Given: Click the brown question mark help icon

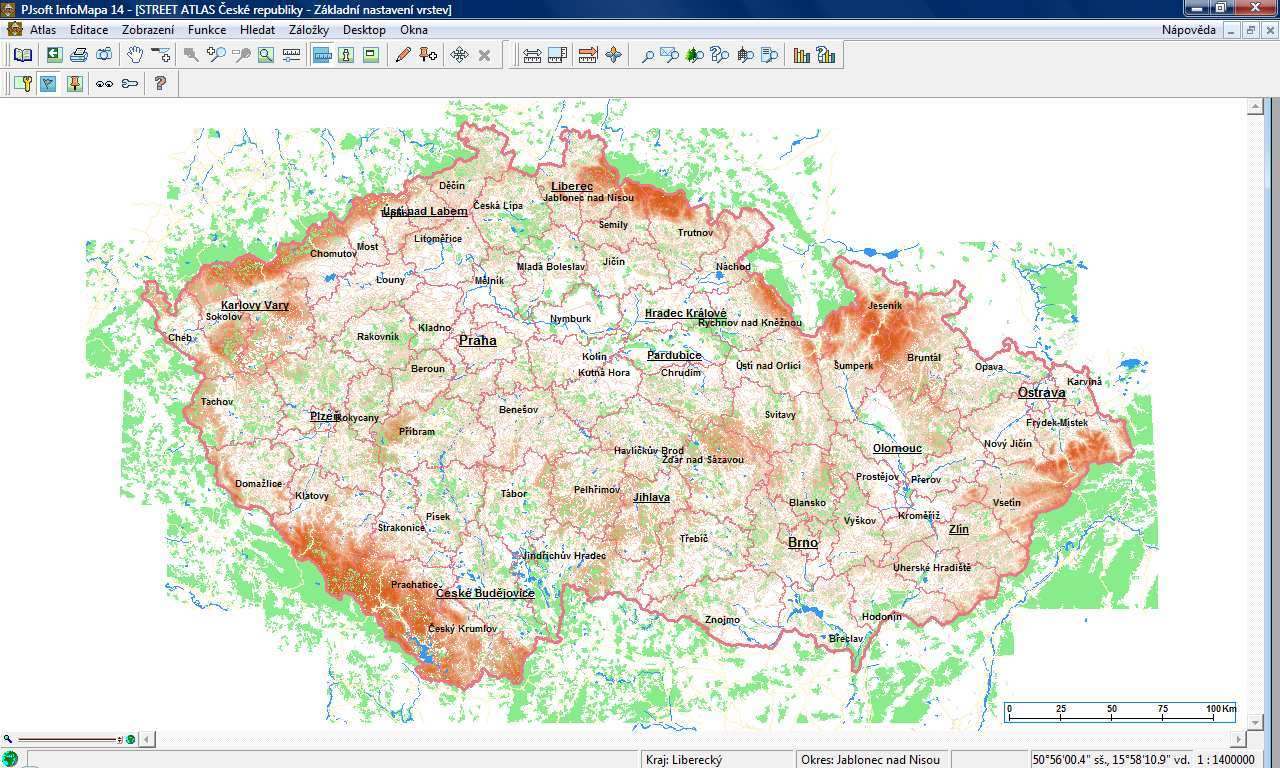Looking at the screenshot, I should (160, 84).
